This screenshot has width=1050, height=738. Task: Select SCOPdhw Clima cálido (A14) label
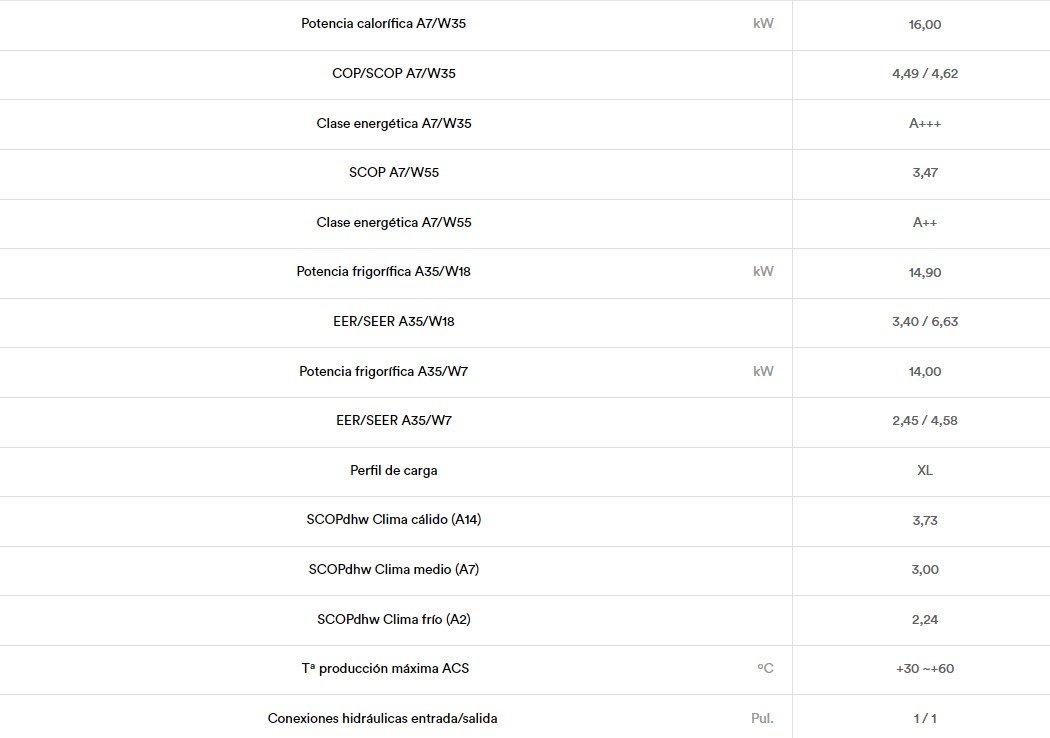(394, 520)
